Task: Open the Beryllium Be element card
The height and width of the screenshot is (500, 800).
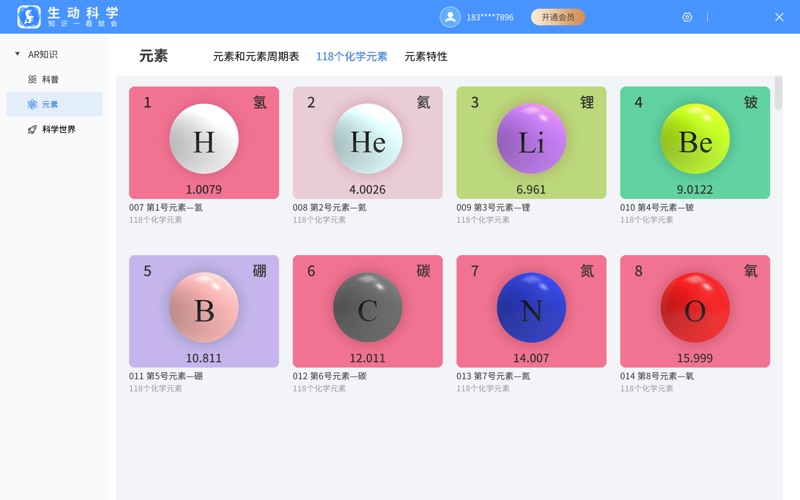Action: coord(695,142)
